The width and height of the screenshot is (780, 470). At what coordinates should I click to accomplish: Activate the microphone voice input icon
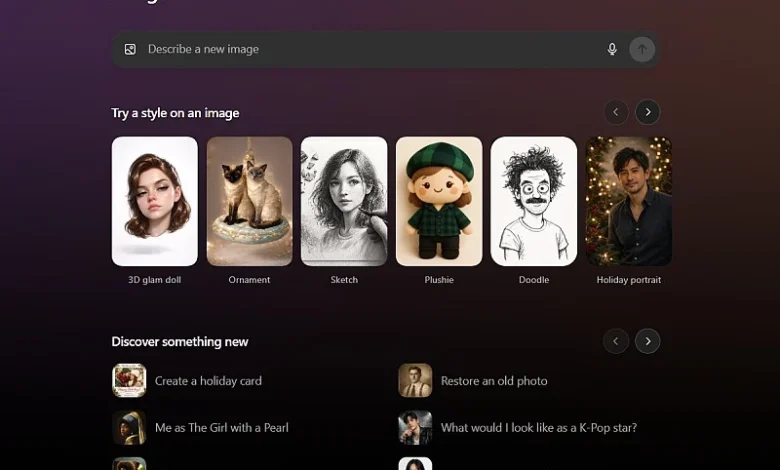[x=612, y=49]
